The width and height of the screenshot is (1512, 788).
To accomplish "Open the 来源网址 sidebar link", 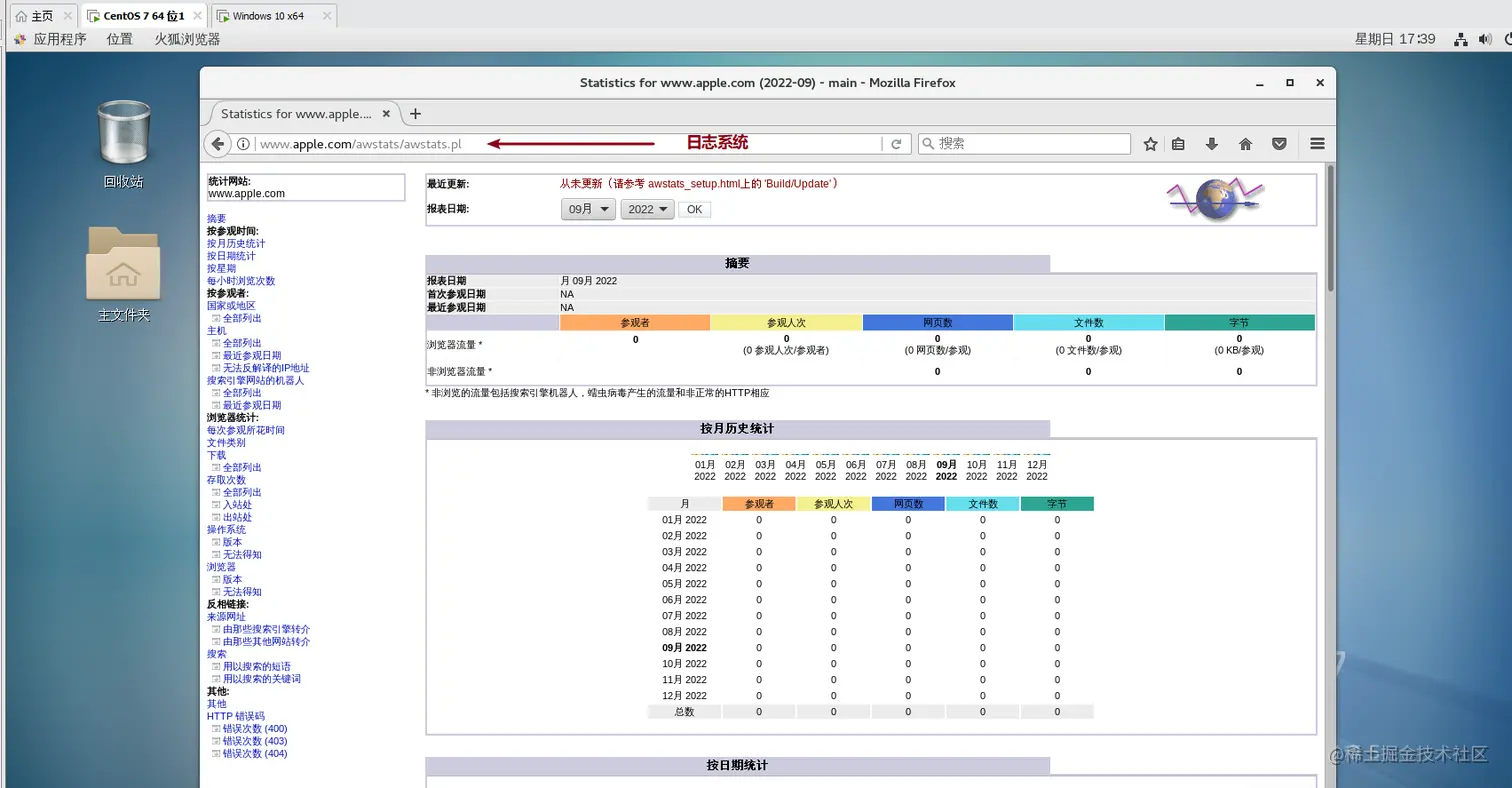I will click(226, 617).
